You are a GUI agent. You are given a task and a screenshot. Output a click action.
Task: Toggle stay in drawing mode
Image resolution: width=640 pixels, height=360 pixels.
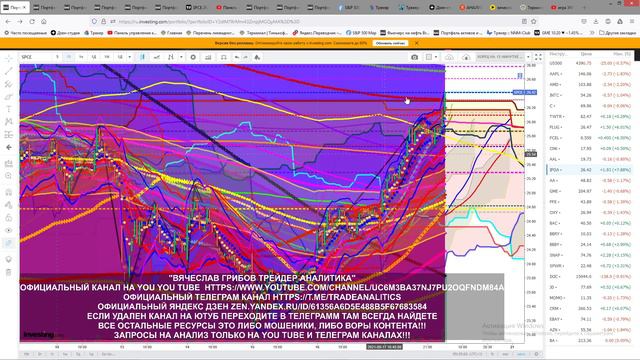coord(9,205)
